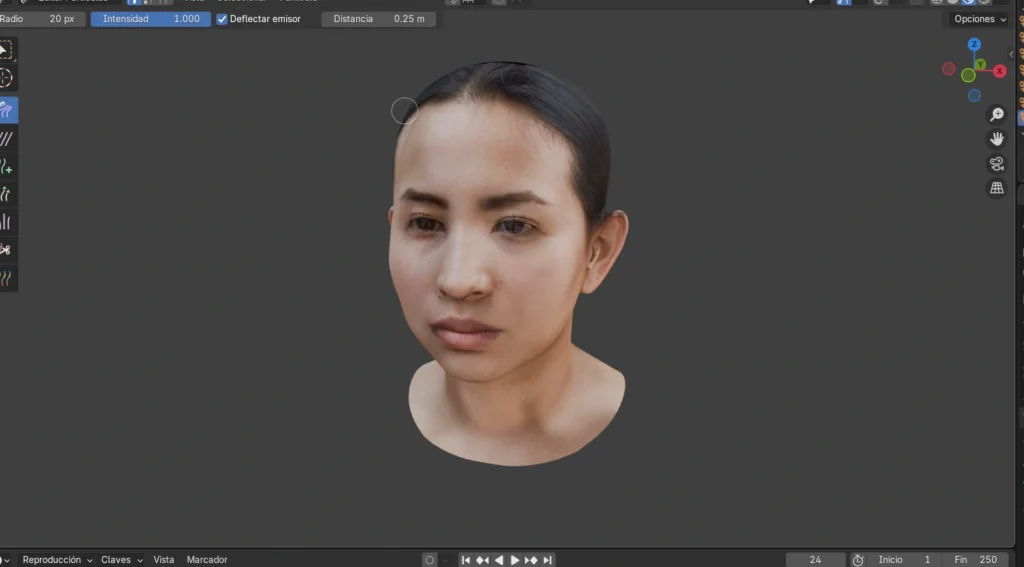Open the Opciones dropdown
Viewport: 1024px width, 567px height.
tap(980, 19)
